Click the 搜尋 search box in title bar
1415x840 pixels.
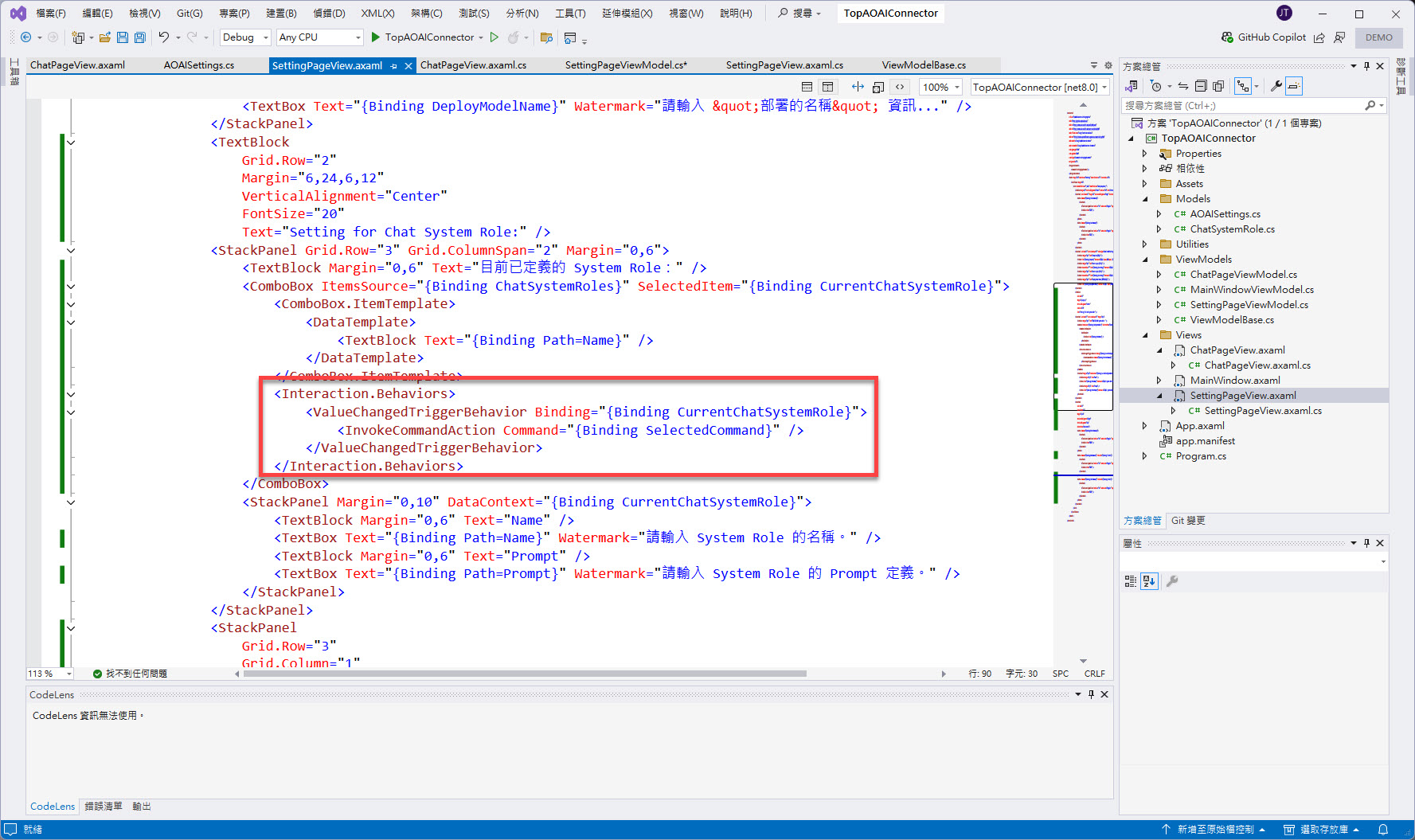[x=799, y=14]
